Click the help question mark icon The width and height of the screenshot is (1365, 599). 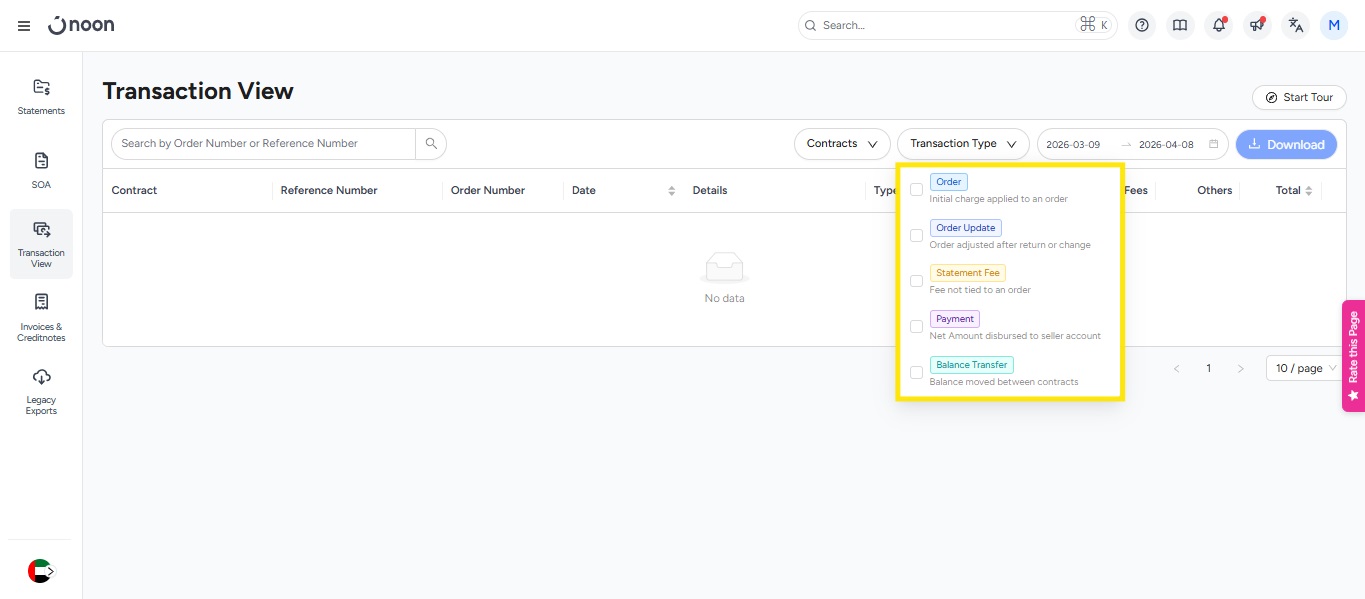coord(1142,26)
